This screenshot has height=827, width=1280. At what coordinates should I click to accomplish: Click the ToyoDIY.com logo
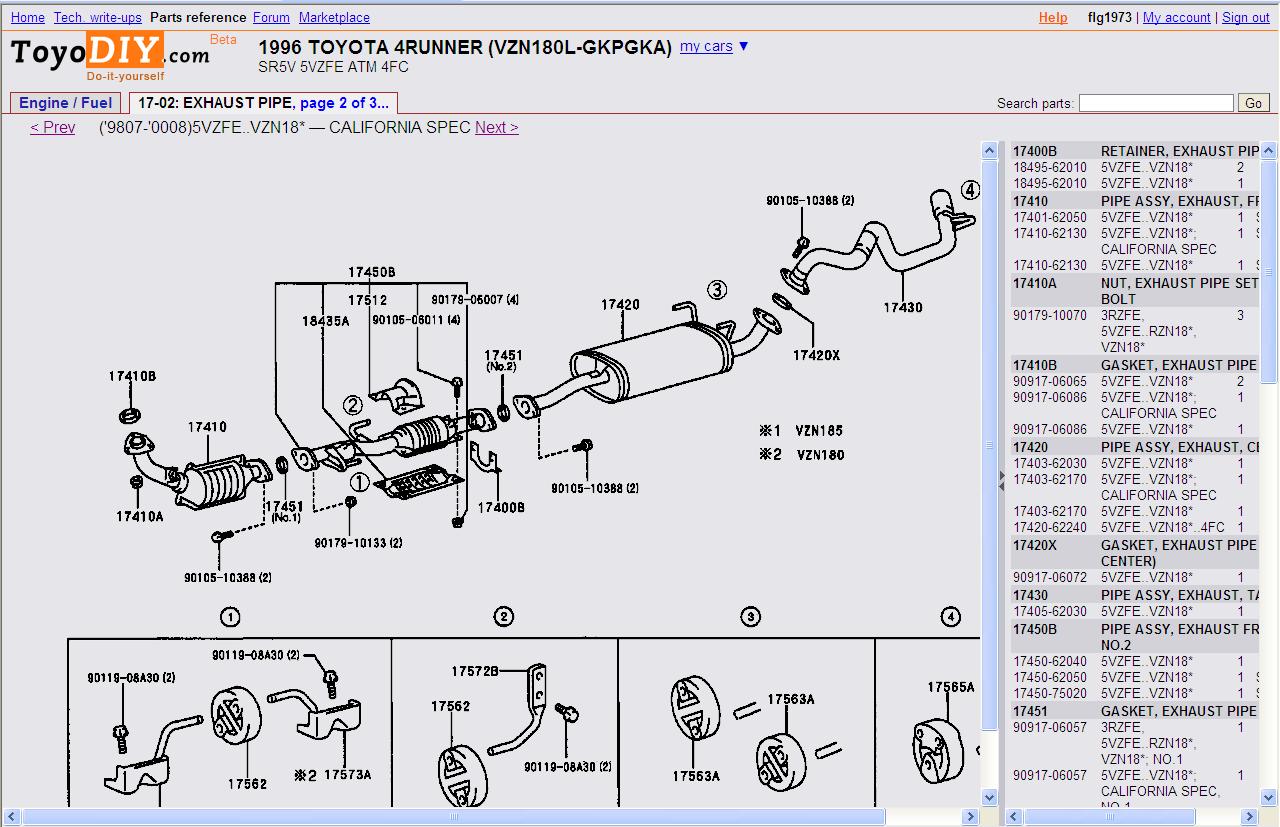(x=111, y=57)
